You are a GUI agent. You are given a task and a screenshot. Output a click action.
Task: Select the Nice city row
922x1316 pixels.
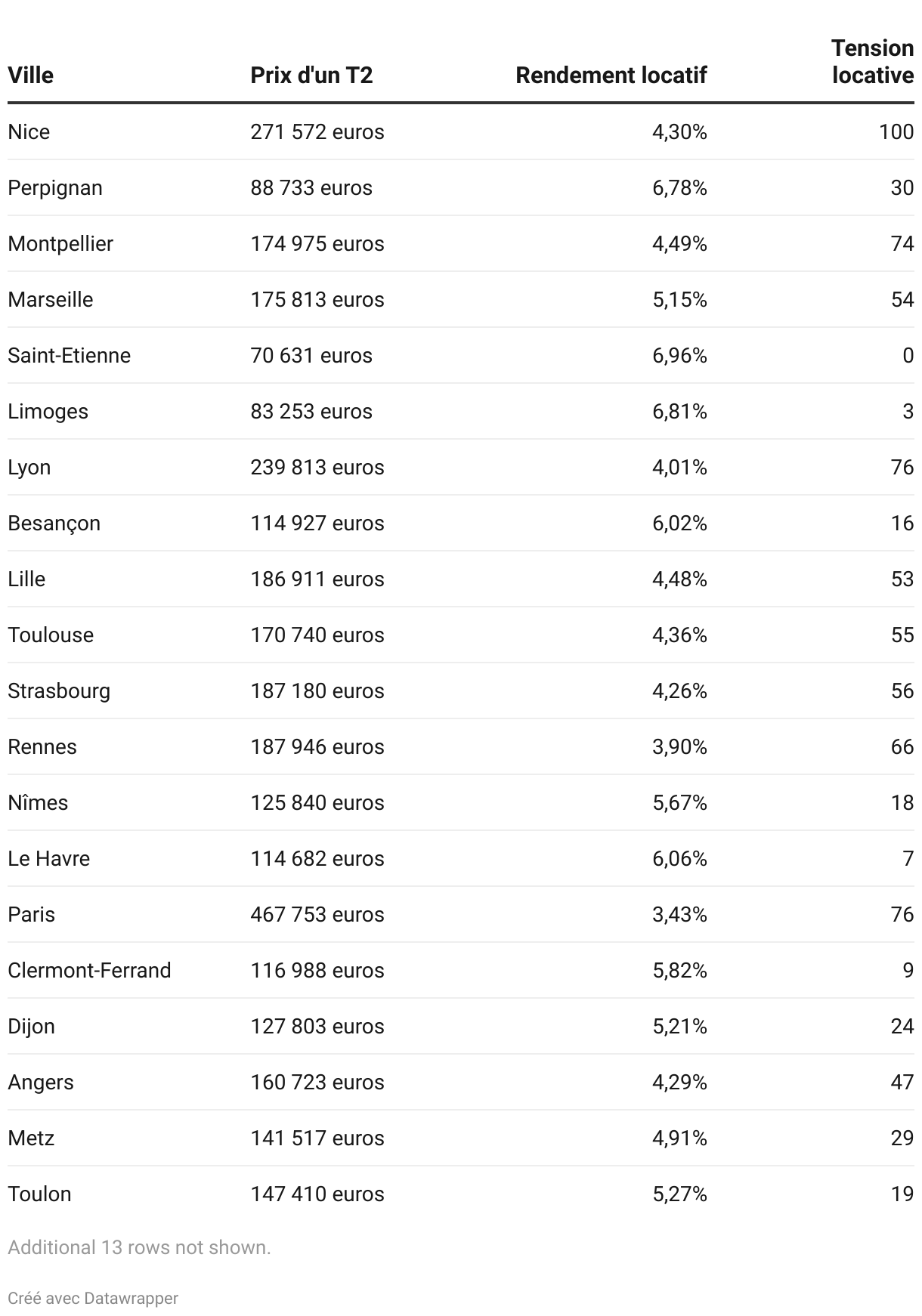[x=461, y=131]
